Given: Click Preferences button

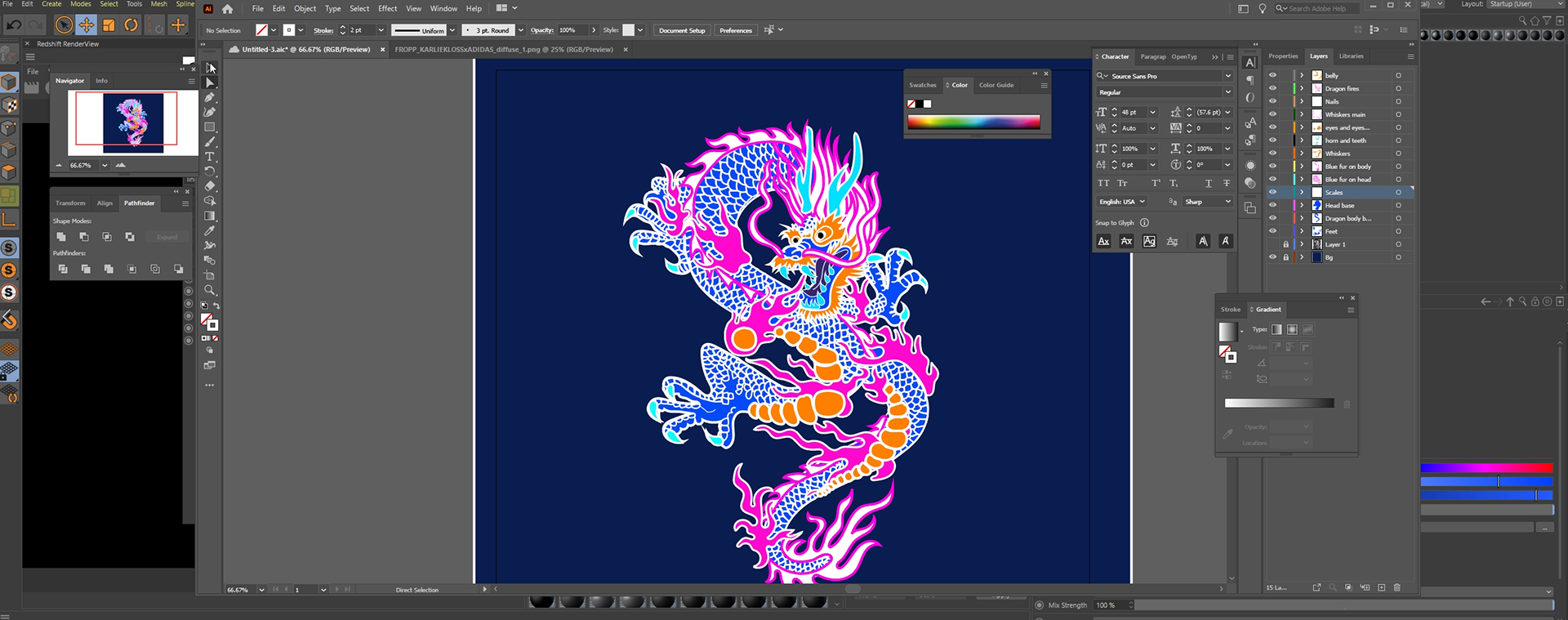Looking at the screenshot, I should click(x=736, y=30).
